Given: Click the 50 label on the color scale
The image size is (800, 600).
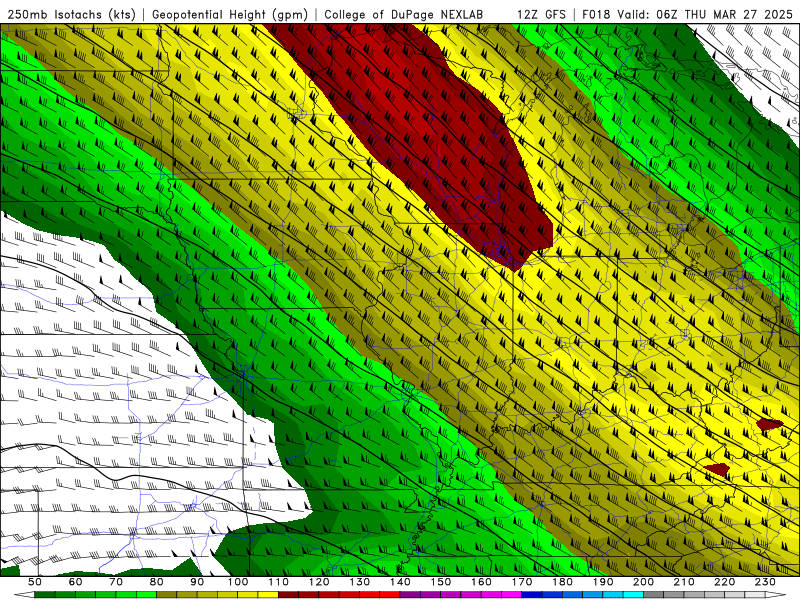Looking at the screenshot, I should (x=35, y=582).
